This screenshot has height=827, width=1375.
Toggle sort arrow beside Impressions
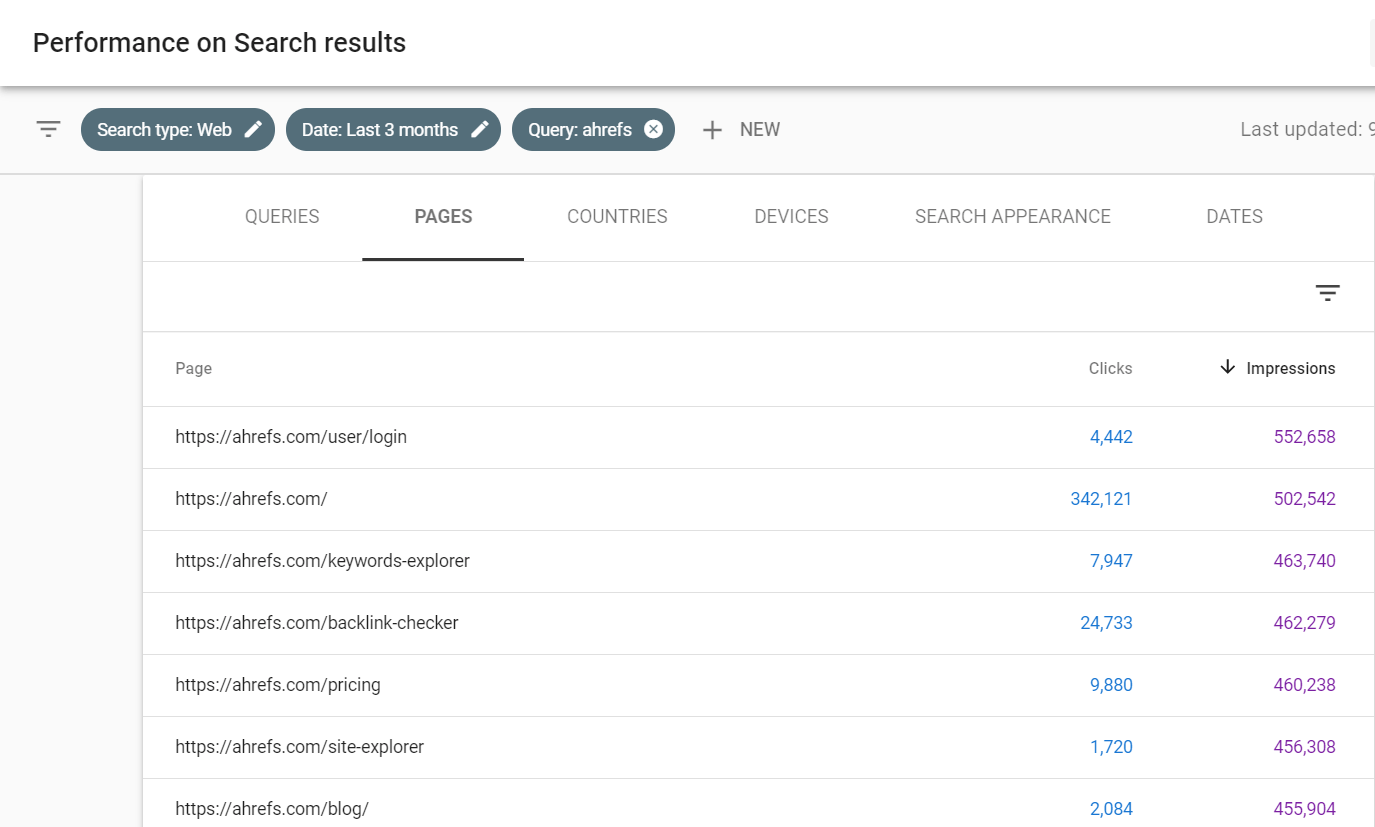click(x=1228, y=368)
